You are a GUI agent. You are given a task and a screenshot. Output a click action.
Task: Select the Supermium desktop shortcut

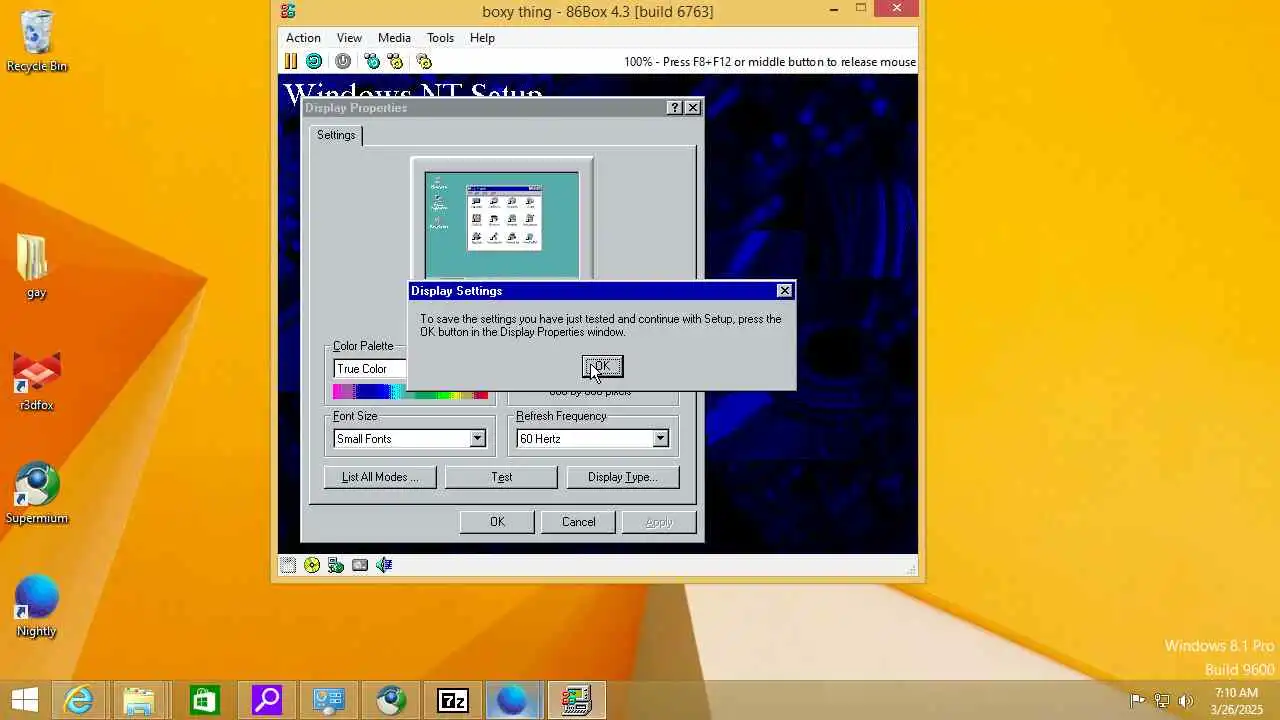pos(37,494)
